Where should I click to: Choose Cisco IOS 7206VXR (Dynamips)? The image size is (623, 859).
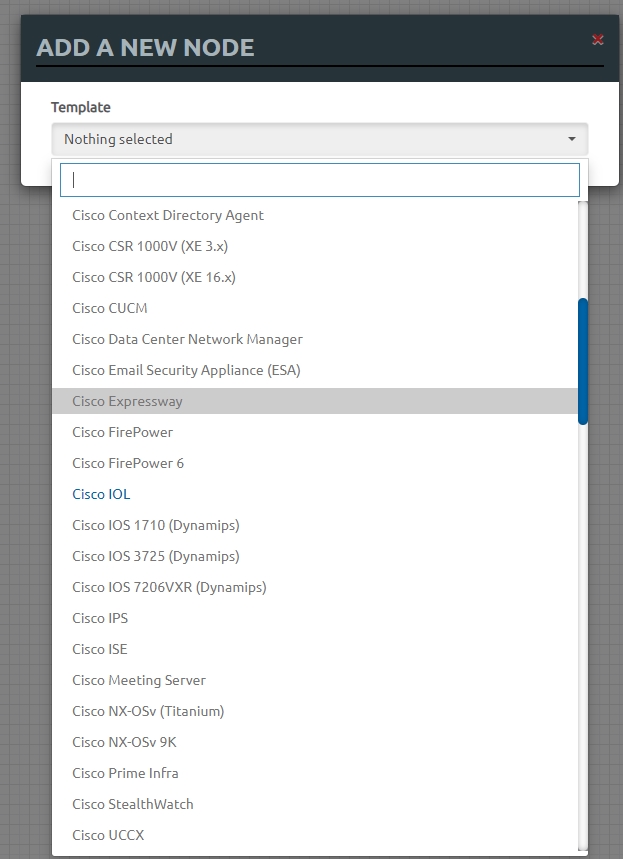pos(315,587)
